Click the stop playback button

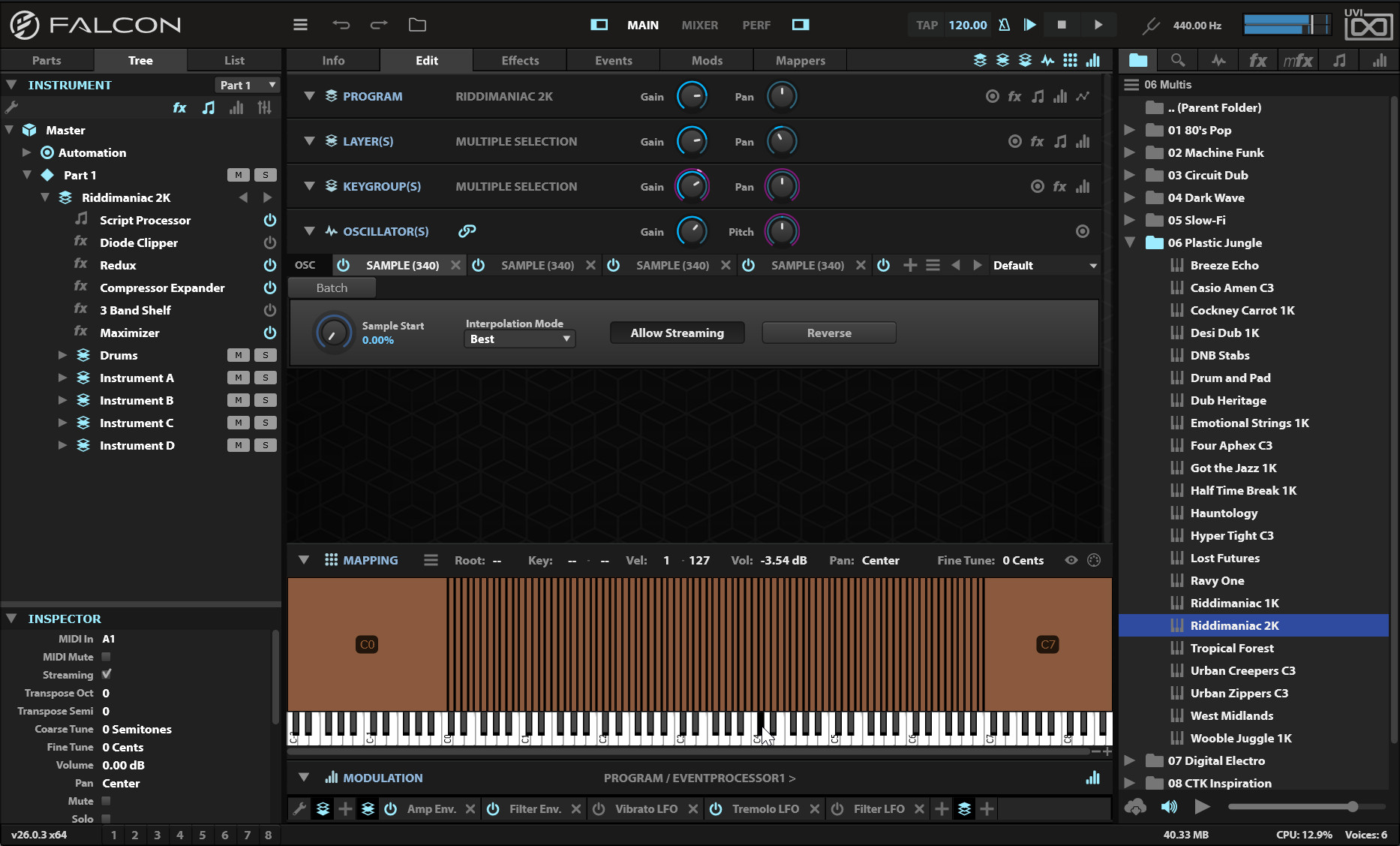click(x=1062, y=25)
